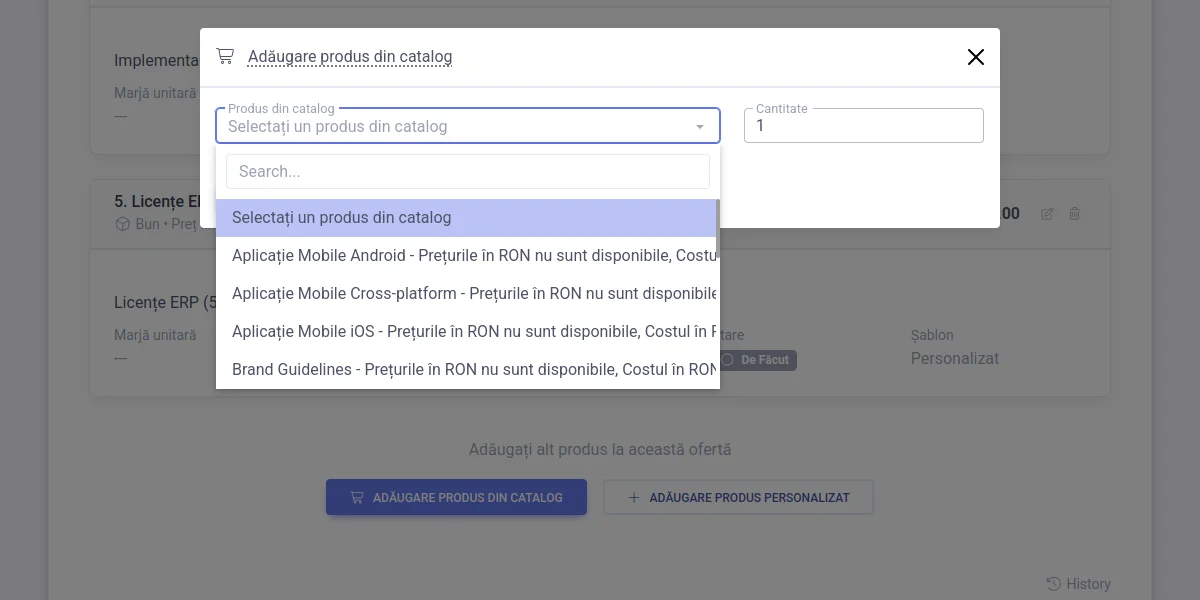Viewport: 1200px width, 600px height.
Task: Click the shopping cart icon in the dialog header
Action: (226, 56)
